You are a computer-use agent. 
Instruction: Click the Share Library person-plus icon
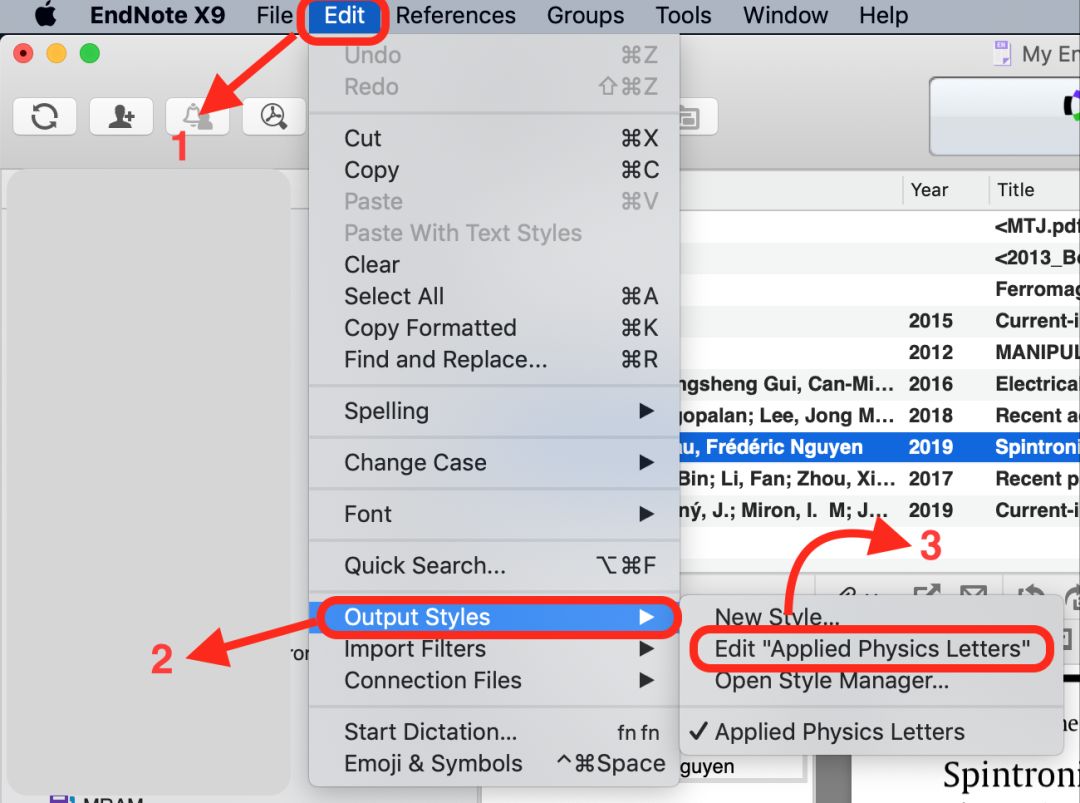point(121,116)
